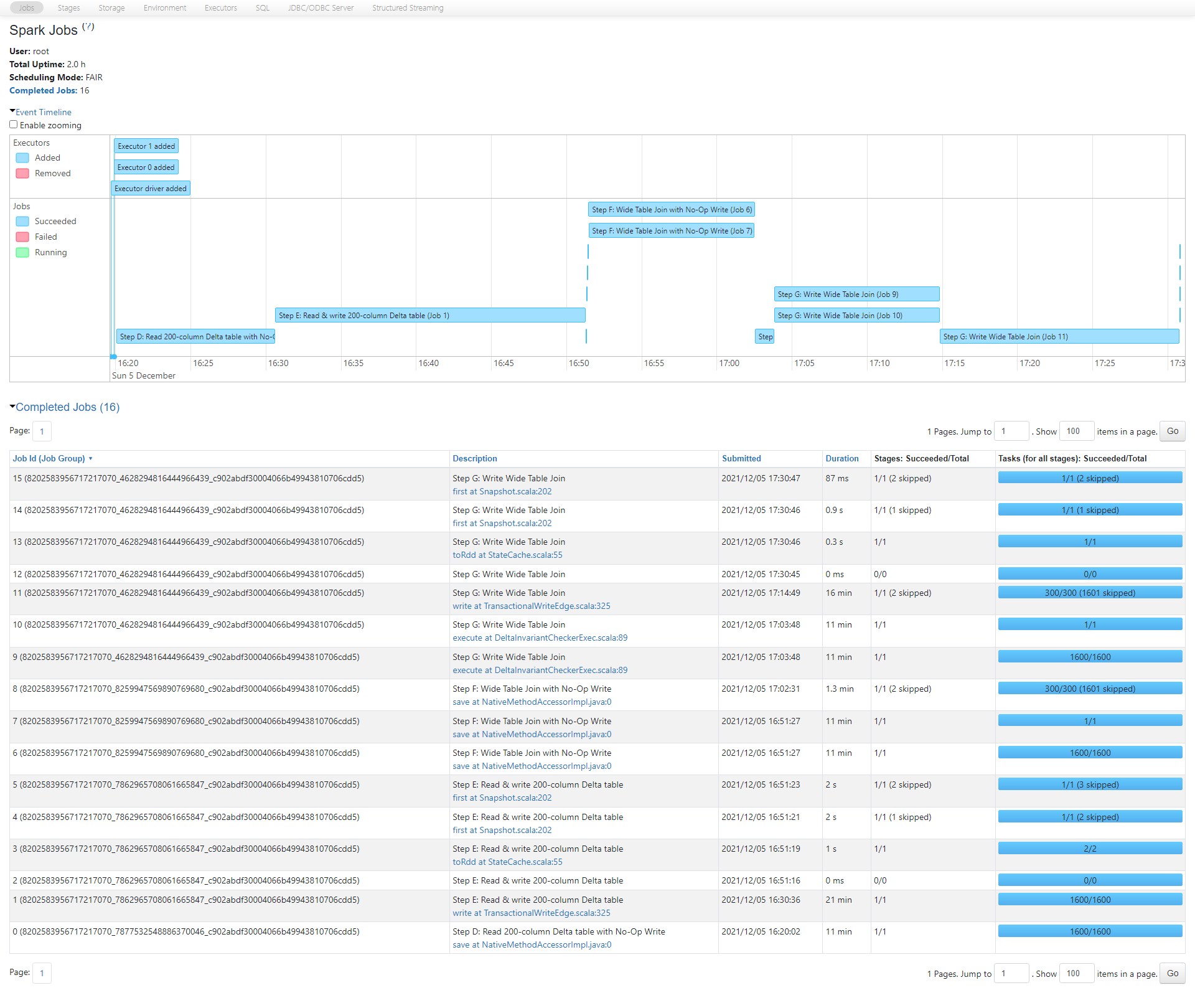1195x1008 pixels.
Task: Click the blue Added executors legend swatch
Action: point(22,158)
